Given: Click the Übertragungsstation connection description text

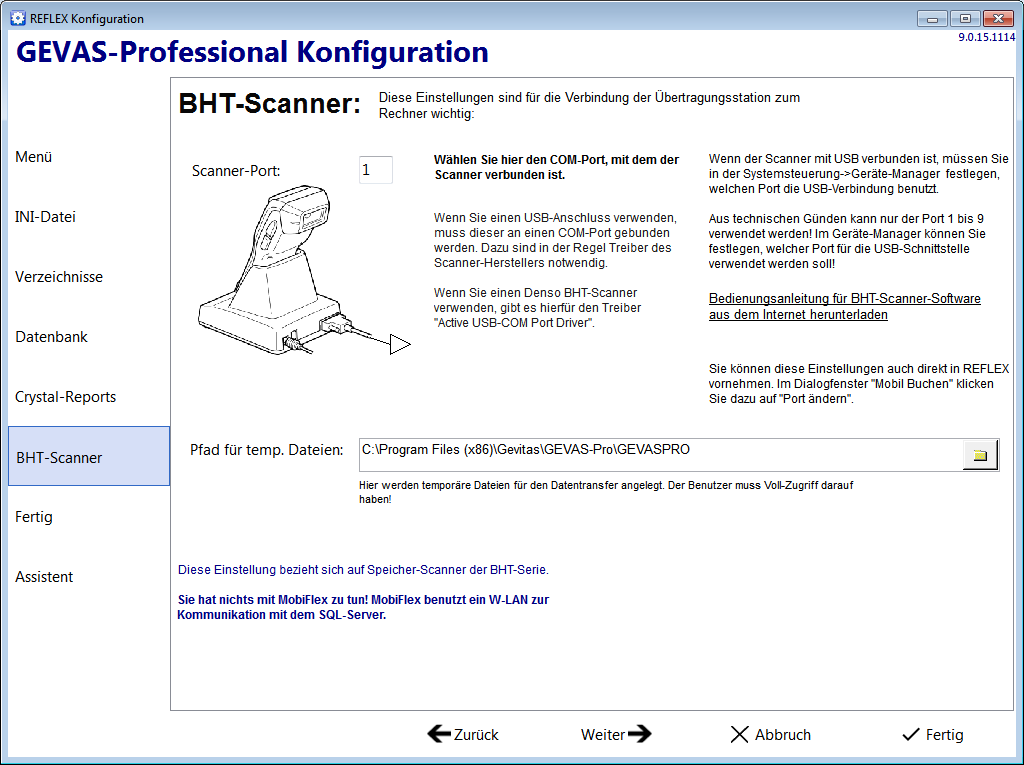Looking at the screenshot, I should coord(589,105).
